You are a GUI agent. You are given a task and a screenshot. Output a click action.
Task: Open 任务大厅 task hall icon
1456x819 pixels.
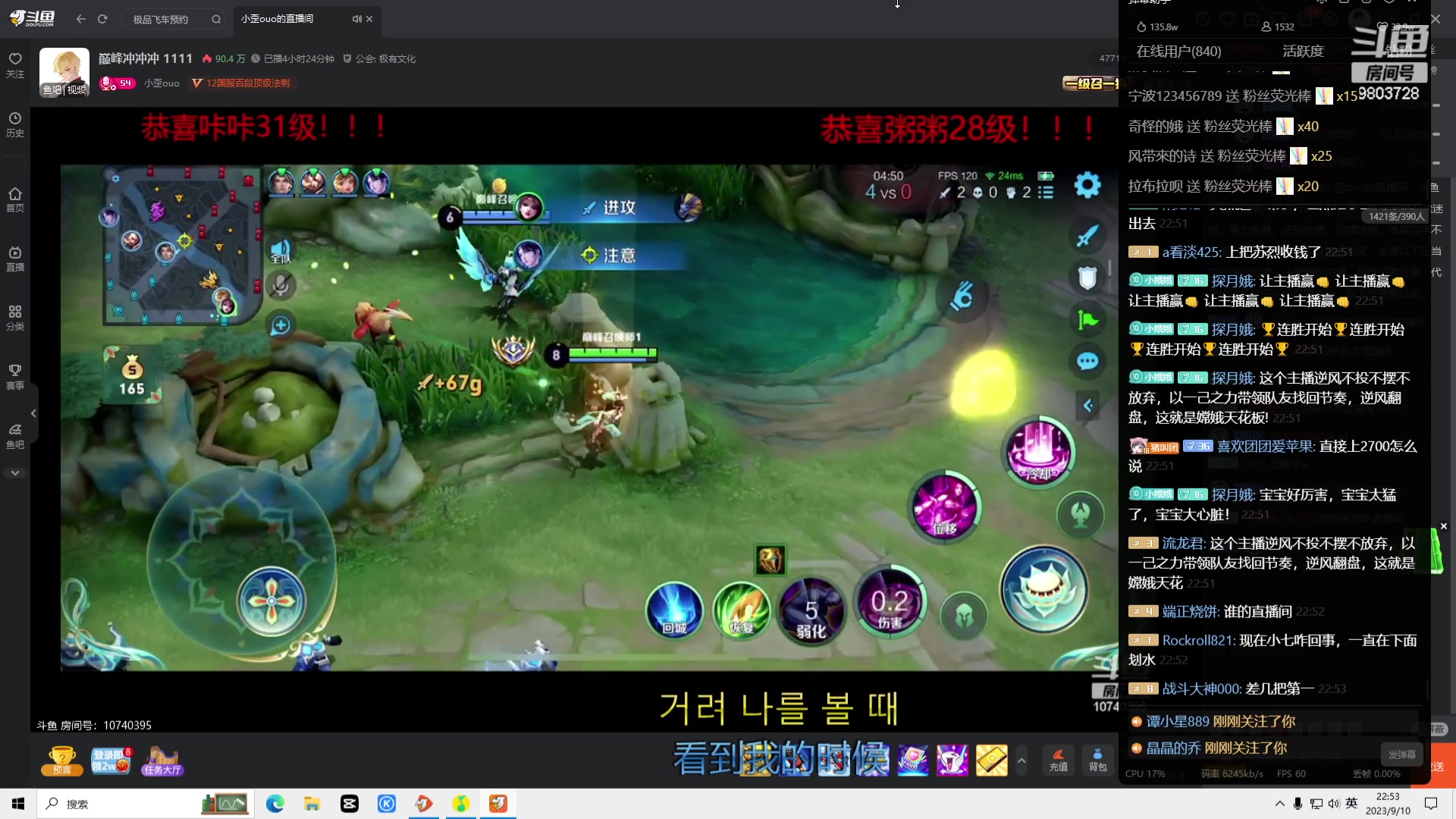pyautogui.click(x=162, y=760)
